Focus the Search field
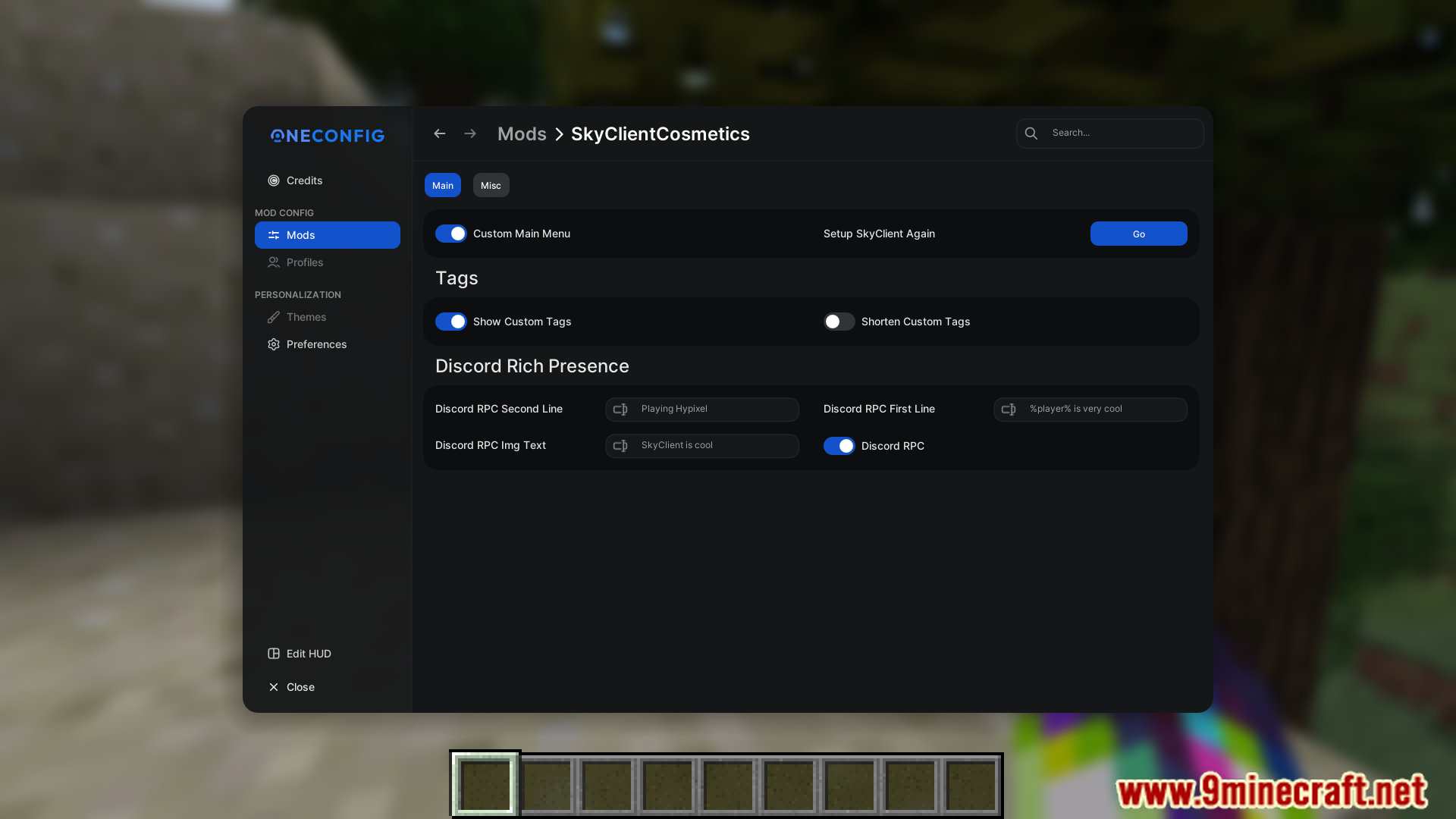The height and width of the screenshot is (819, 1456). tap(1110, 133)
